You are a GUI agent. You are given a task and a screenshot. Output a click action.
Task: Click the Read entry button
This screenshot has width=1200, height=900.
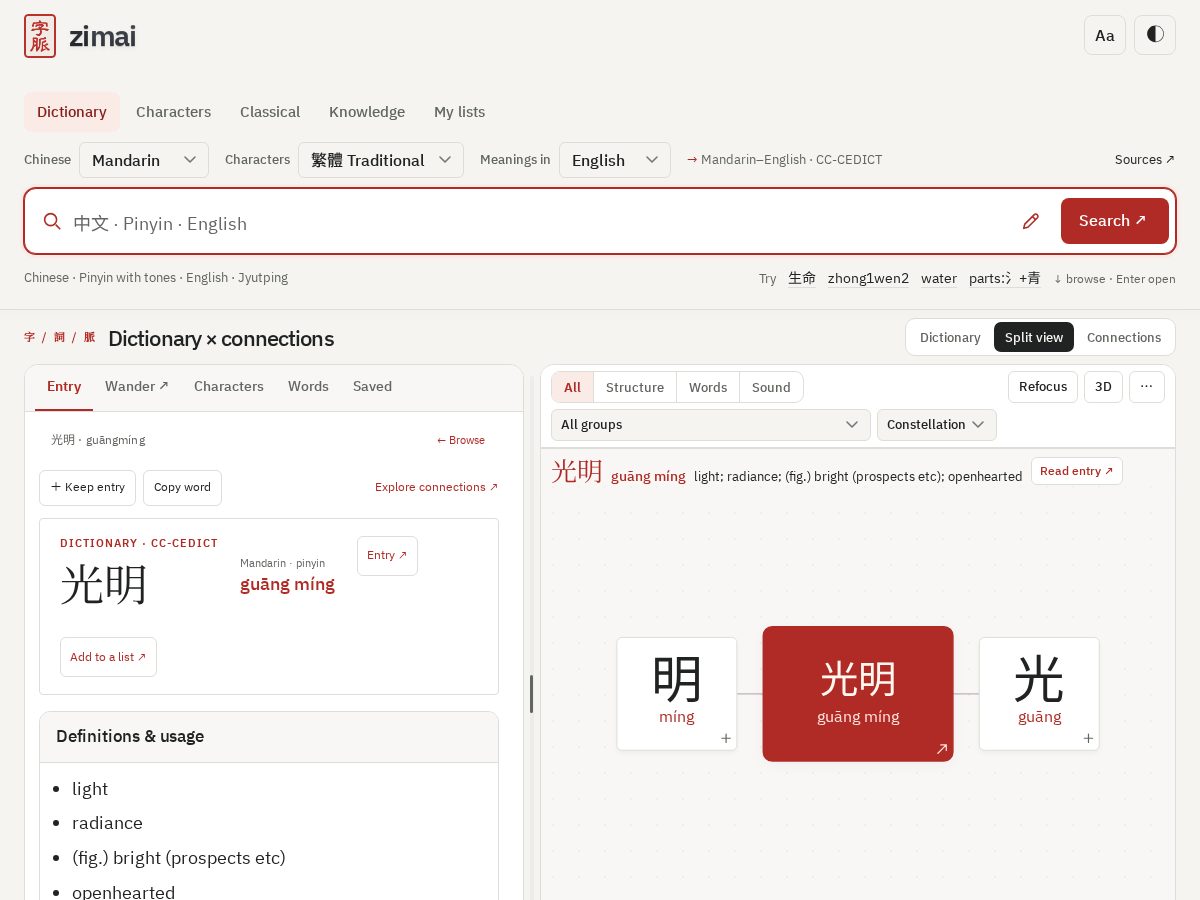(x=1077, y=471)
